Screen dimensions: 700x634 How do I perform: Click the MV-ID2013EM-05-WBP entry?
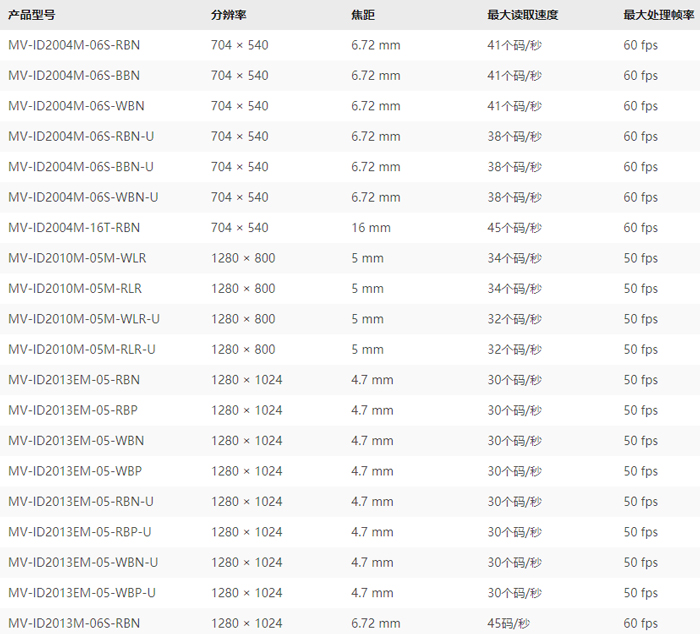click(74, 472)
